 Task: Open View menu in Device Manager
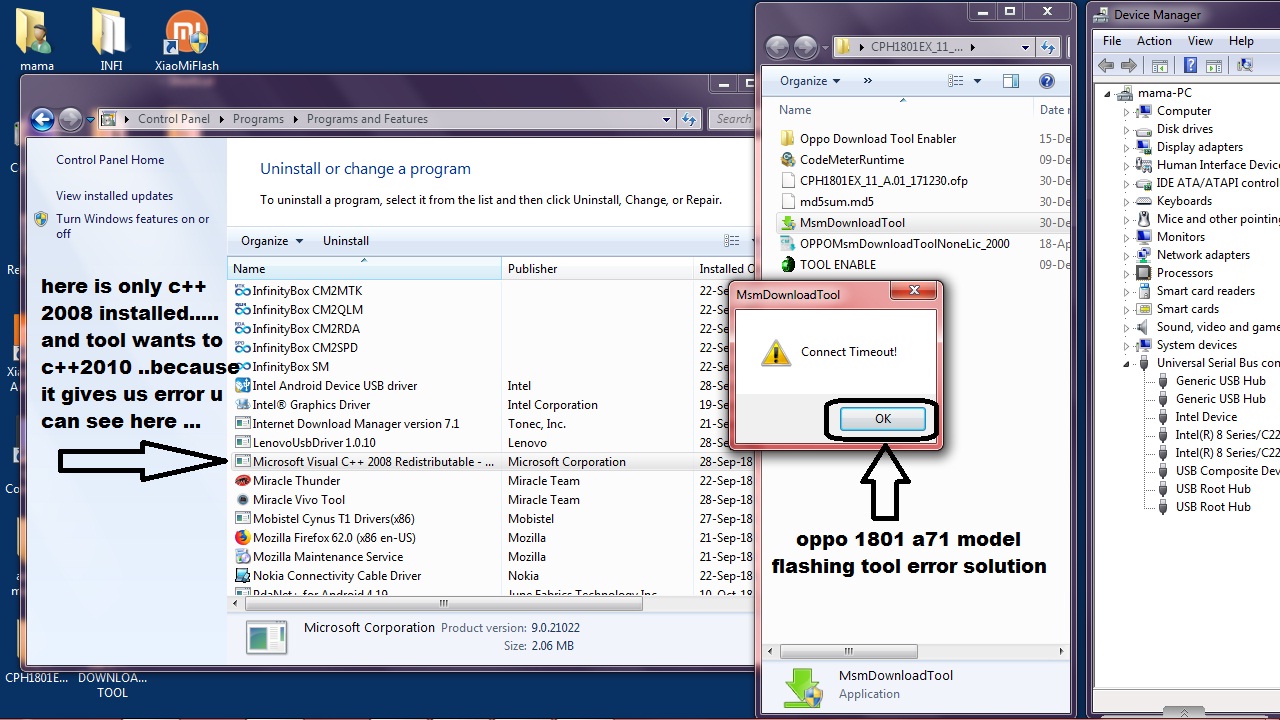click(x=1200, y=41)
